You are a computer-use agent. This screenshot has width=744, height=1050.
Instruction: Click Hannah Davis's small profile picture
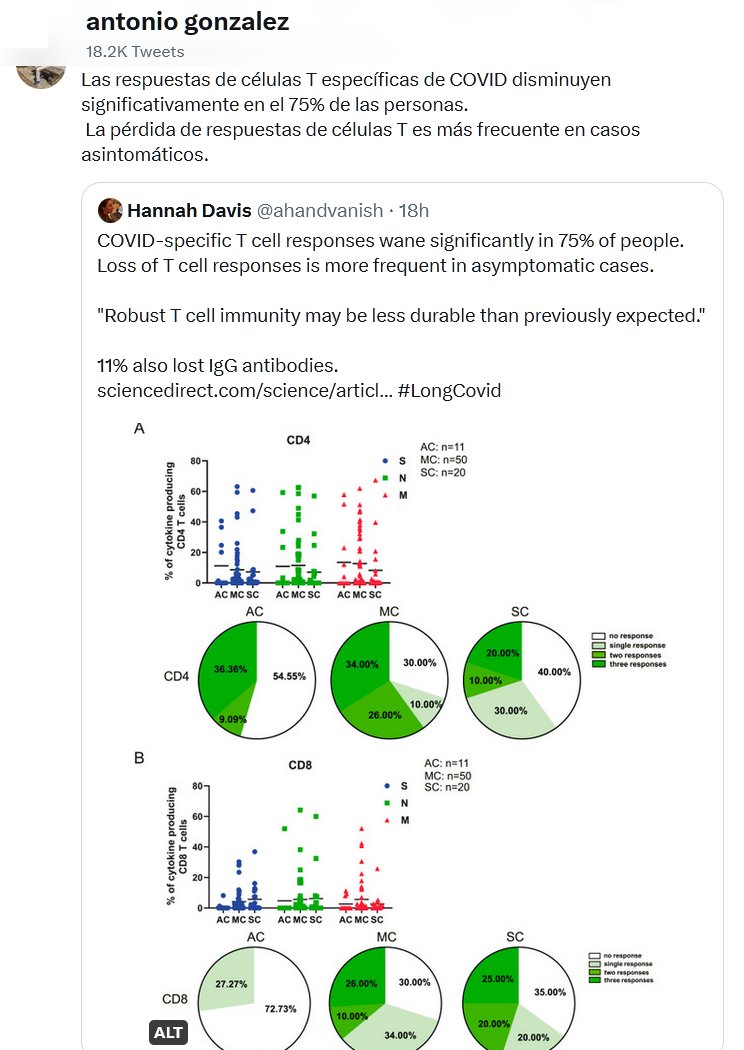pyautogui.click(x=110, y=210)
